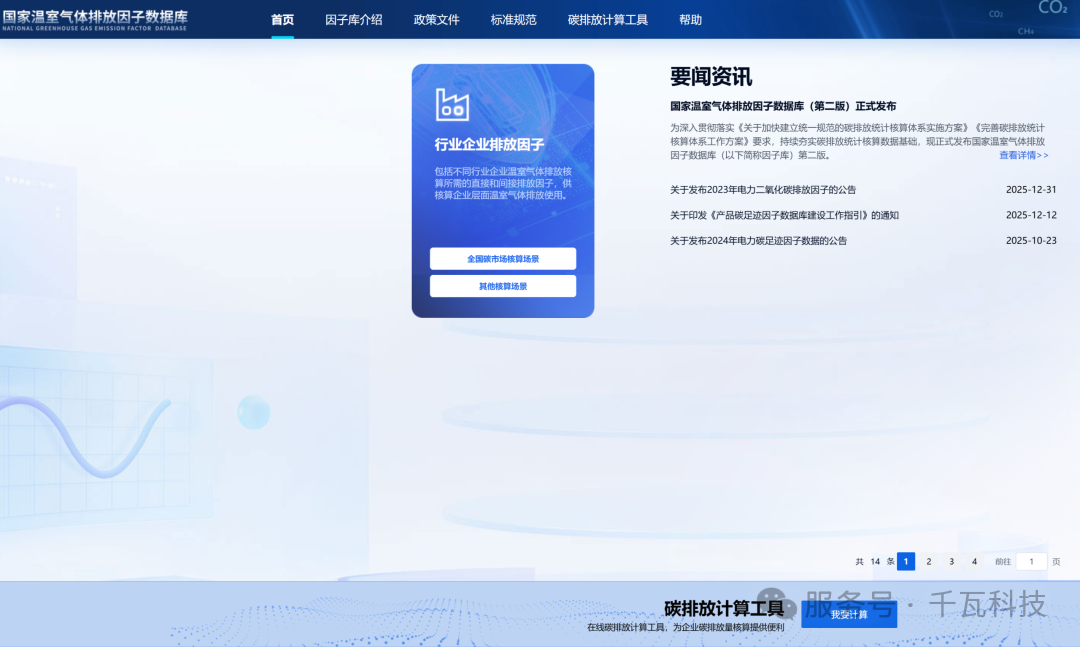Open news 关于印发《产品碳足迹因子数据库建设工作指引》的通知
This screenshot has height=647, width=1080.
[785, 215]
